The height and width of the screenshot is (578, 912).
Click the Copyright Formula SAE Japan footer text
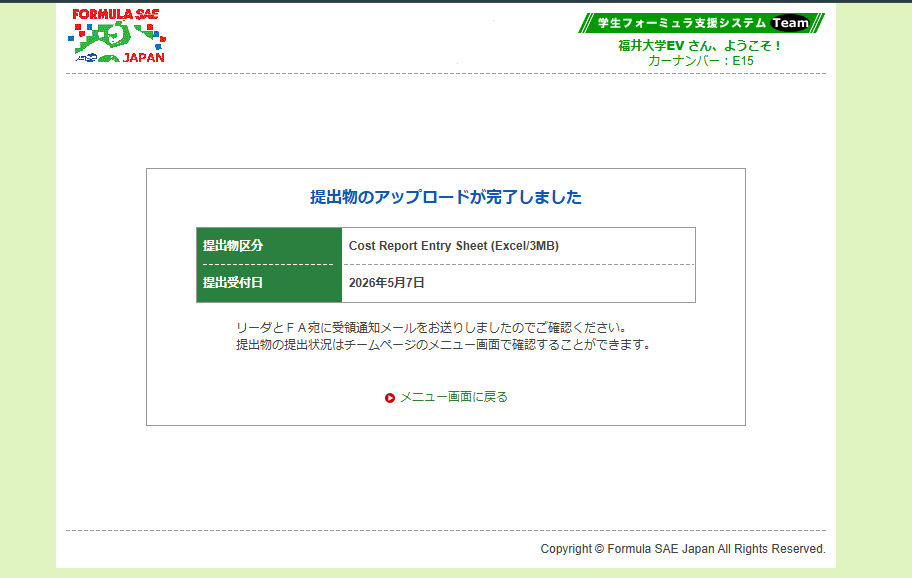click(x=683, y=549)
